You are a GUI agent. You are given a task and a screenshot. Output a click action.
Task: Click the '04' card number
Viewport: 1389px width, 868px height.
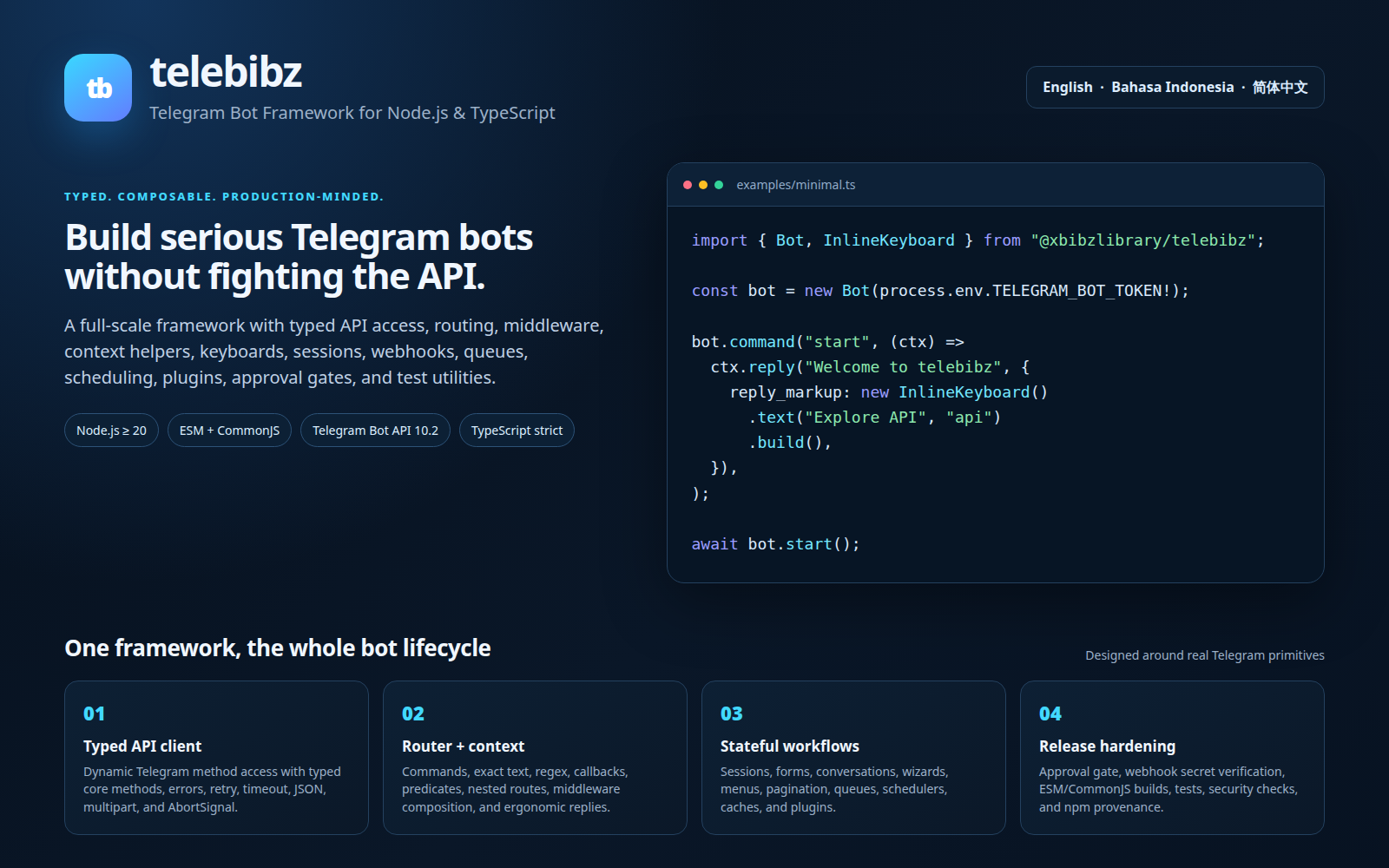pyautogui.click(x=1050, y=713)
